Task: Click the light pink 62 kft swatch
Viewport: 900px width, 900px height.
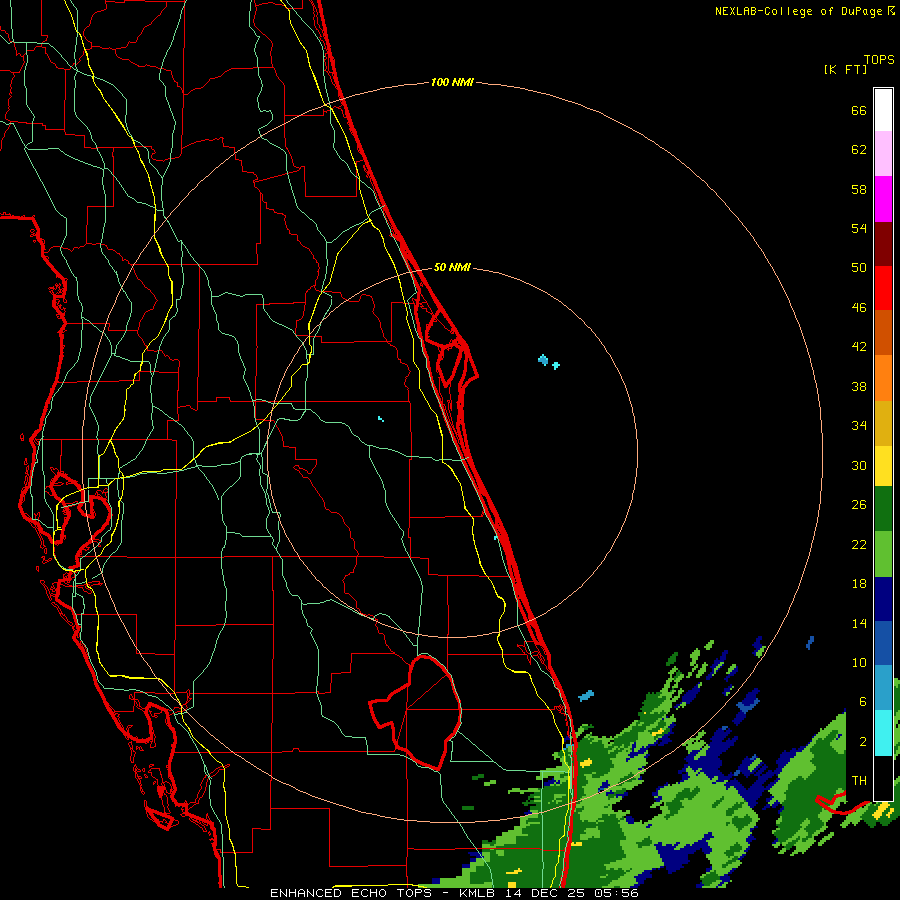Action: [883, 153]
